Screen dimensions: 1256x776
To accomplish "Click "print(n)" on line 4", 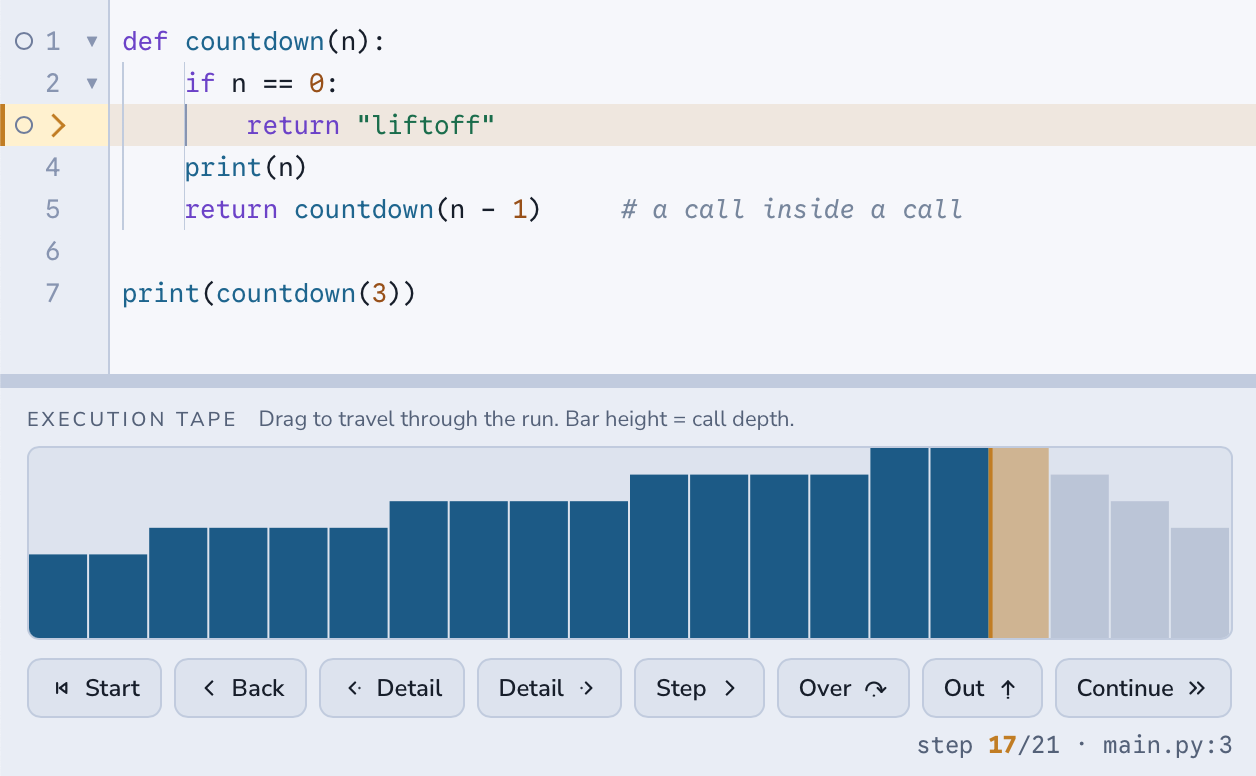I will tap(245, 167).
